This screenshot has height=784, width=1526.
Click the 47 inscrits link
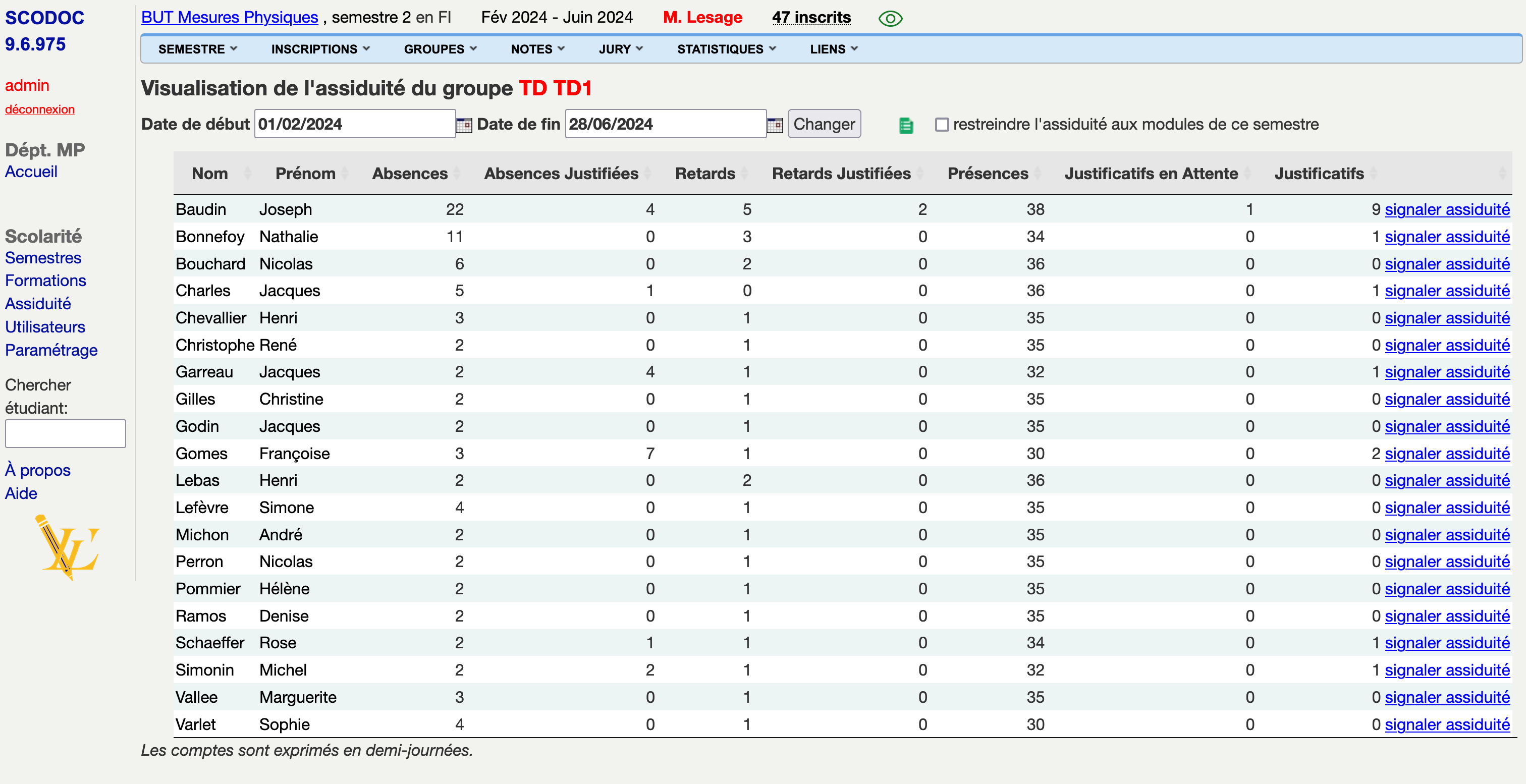point(811,17)
